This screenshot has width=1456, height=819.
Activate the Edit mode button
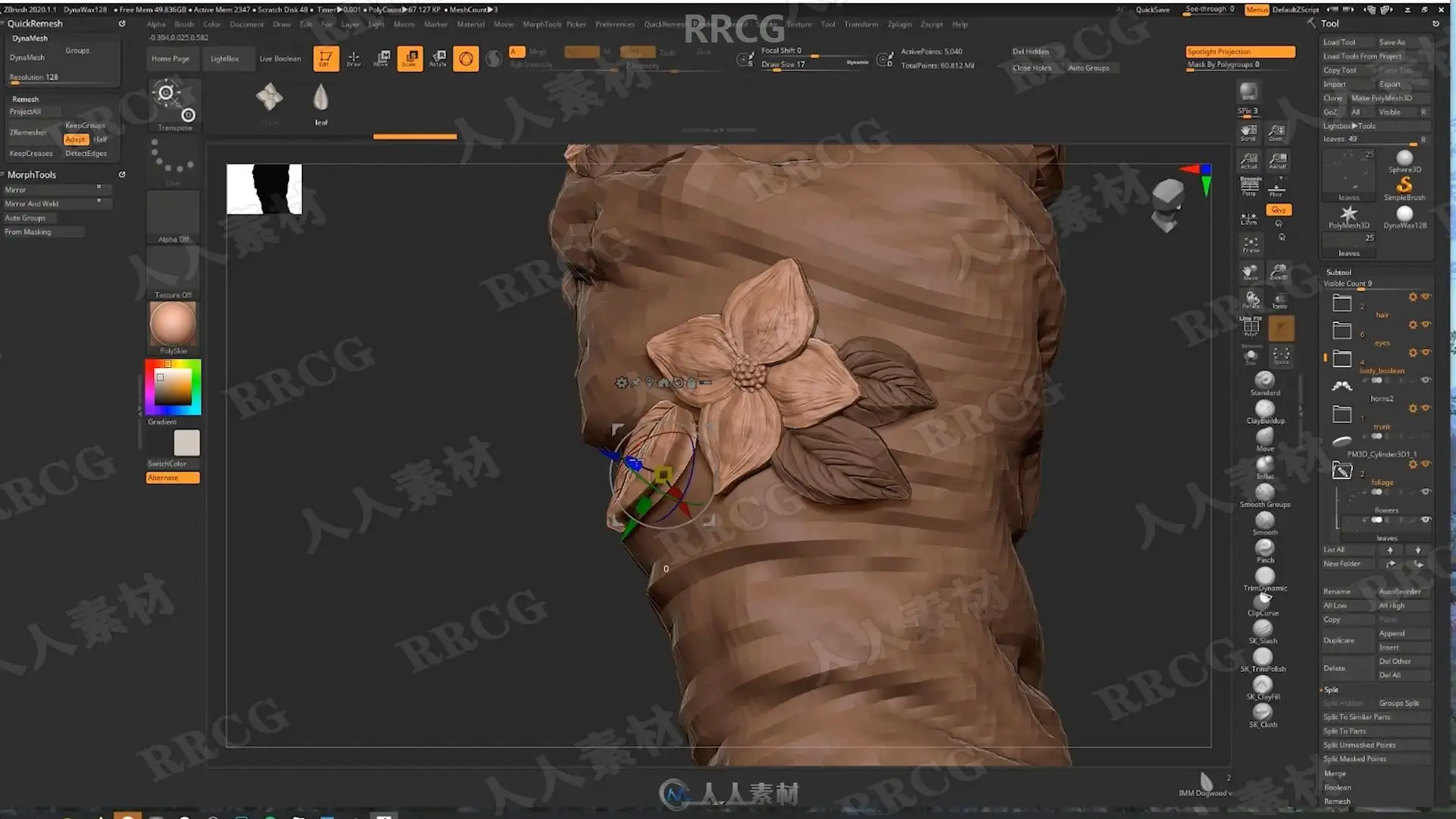click(x=326, y=58)
